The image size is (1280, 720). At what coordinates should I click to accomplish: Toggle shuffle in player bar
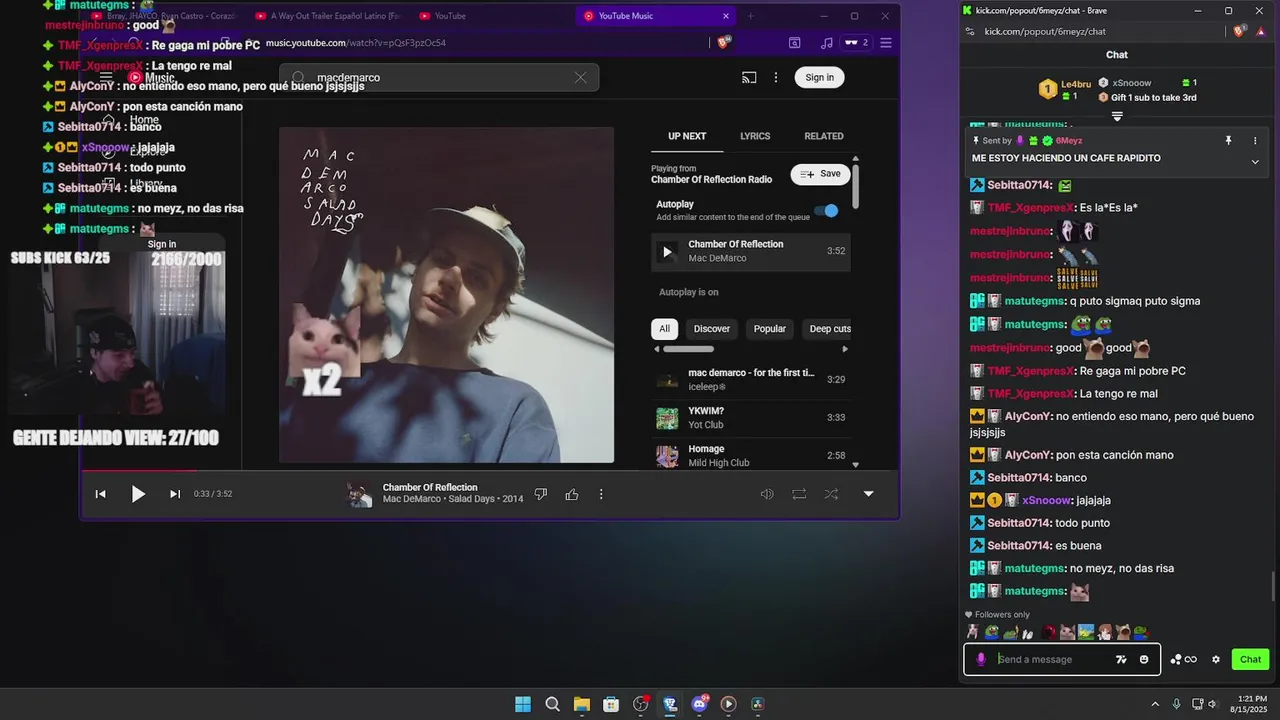coord(831,494)
